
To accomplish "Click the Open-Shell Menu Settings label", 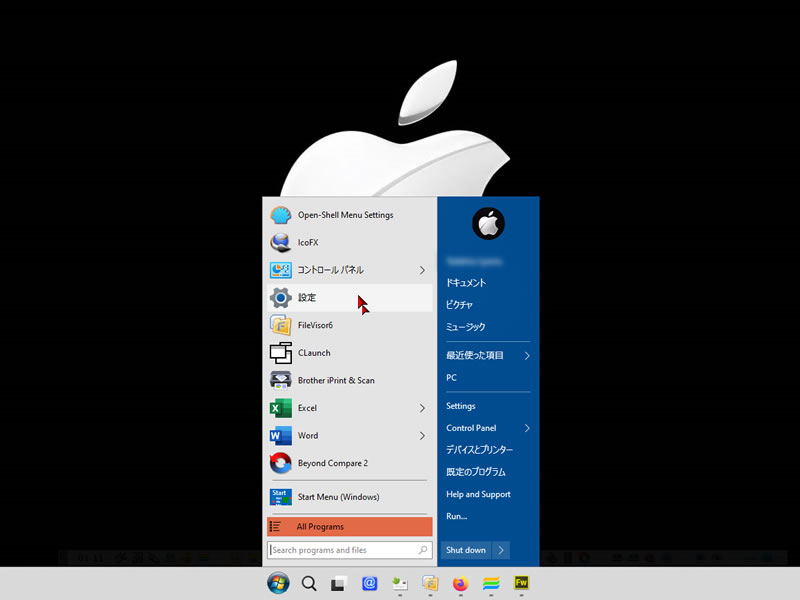I will pyautogui.click(x=345, y=215).
